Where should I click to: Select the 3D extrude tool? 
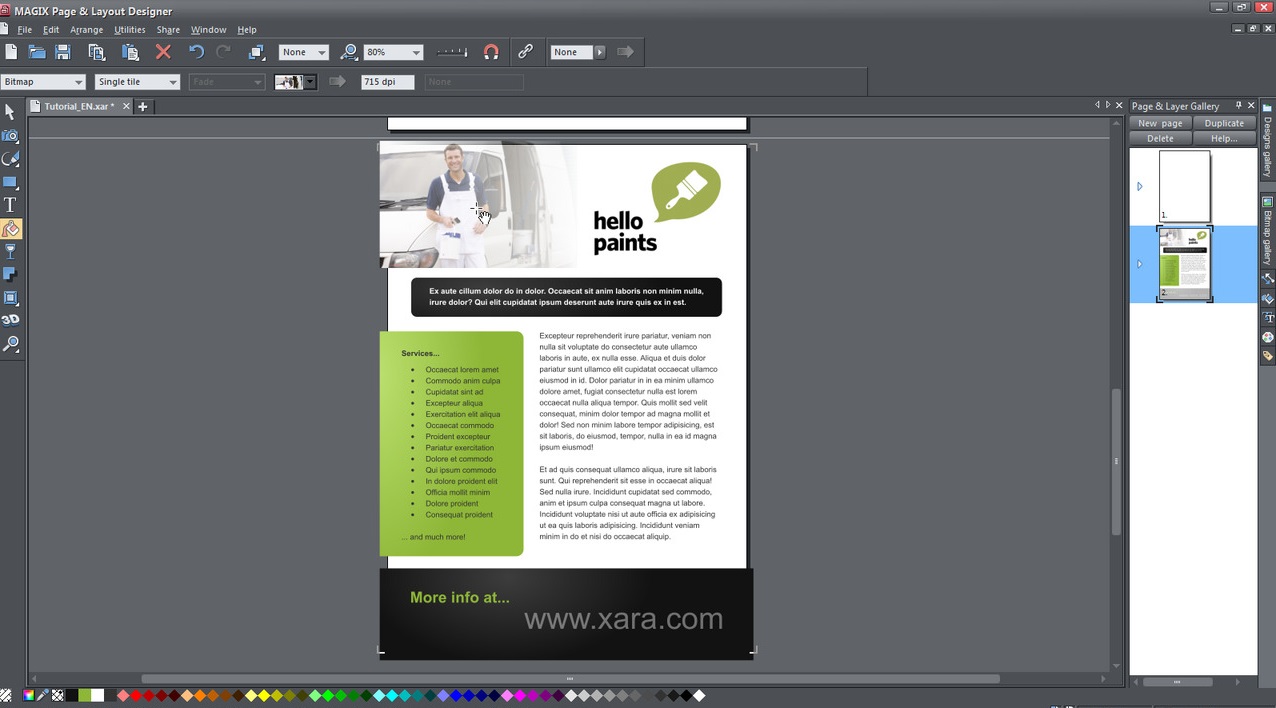pos(10,320)
